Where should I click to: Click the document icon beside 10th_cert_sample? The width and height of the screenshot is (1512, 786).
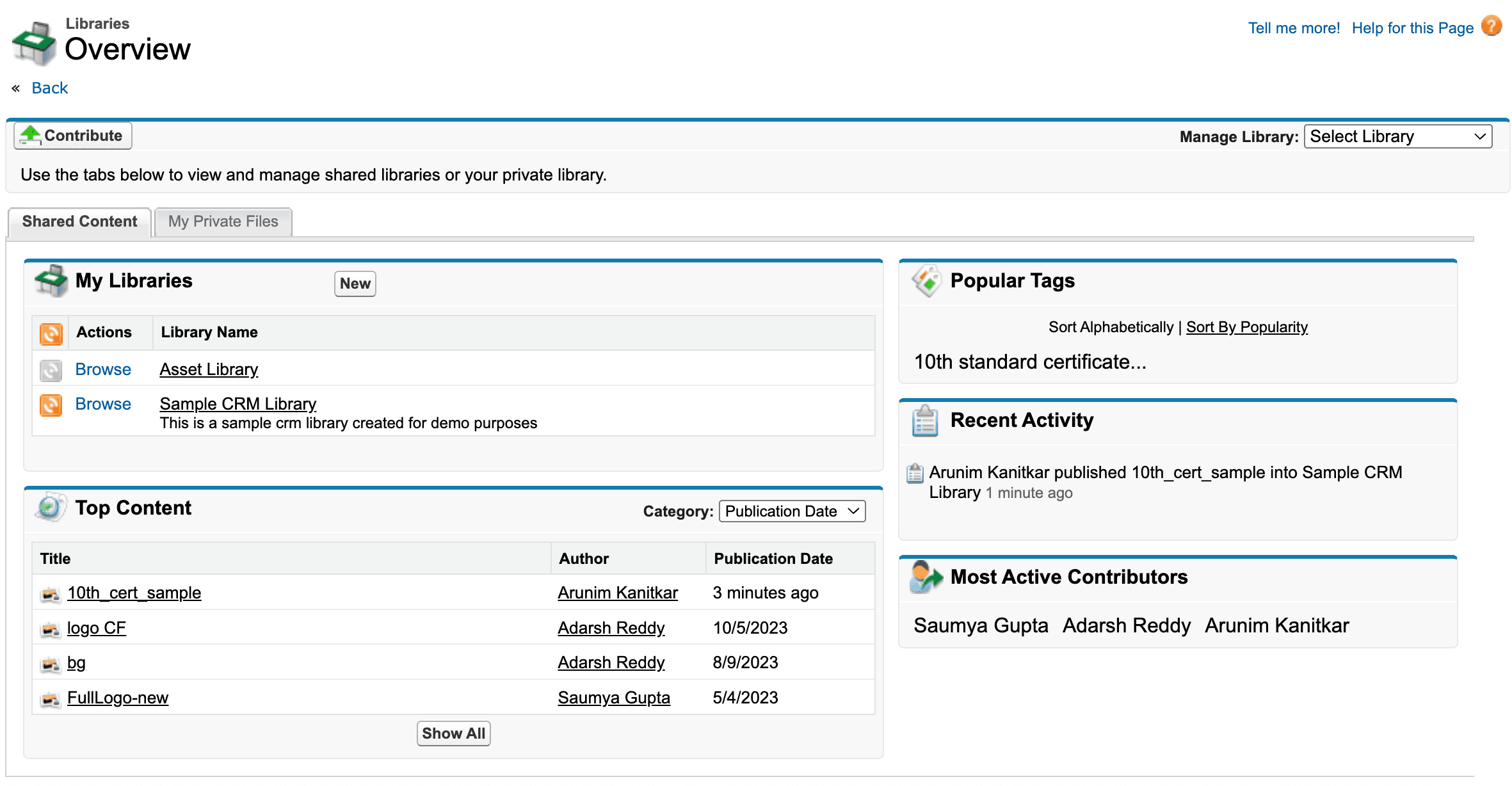pos(51,593)
